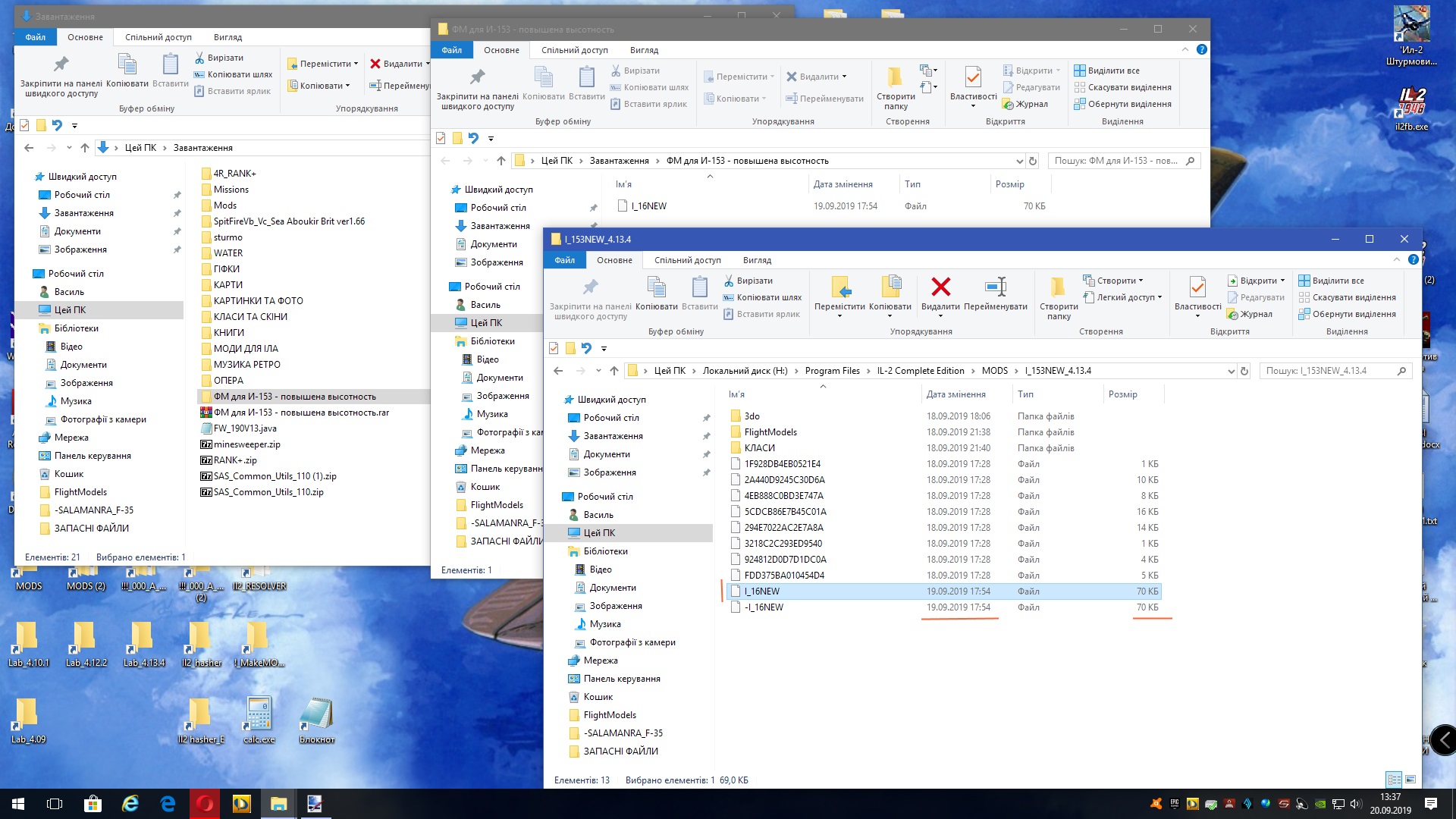Image resolution: width=1456 pixels, height=819 pixels.
Task: Click the search field of the I_153NEW_4.13.4 window
Action: click(x=1327, y=371)
